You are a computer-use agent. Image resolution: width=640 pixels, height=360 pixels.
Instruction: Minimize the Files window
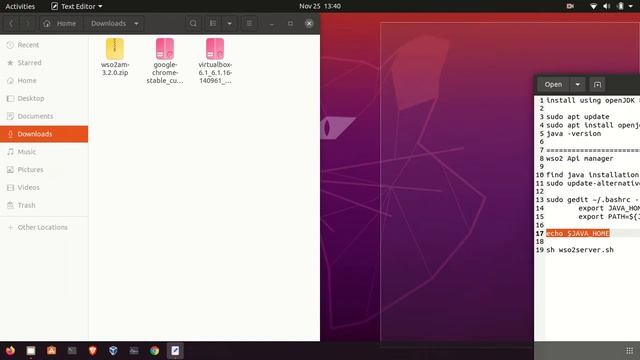tap(271, 24)
